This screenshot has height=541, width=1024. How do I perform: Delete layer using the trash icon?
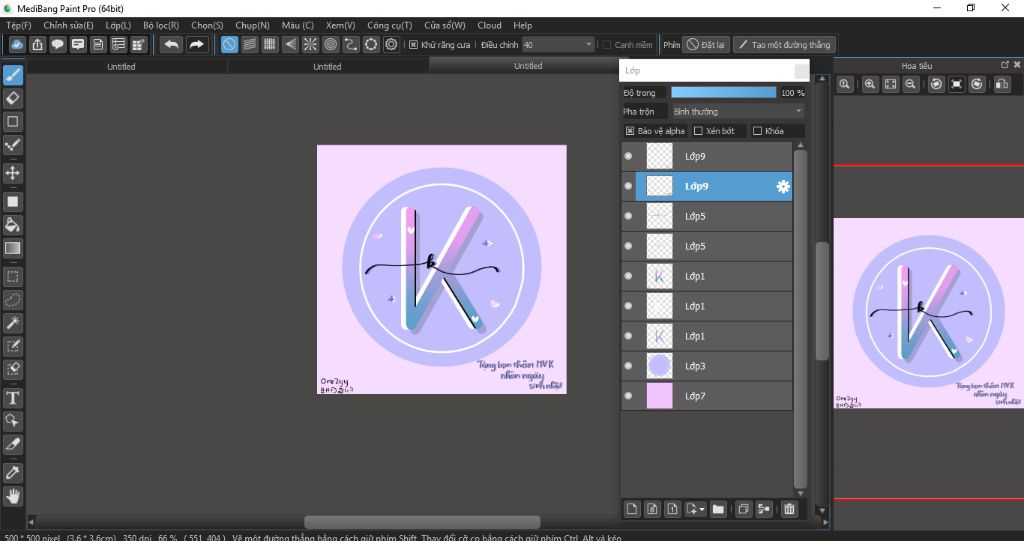tap(789, 509)
